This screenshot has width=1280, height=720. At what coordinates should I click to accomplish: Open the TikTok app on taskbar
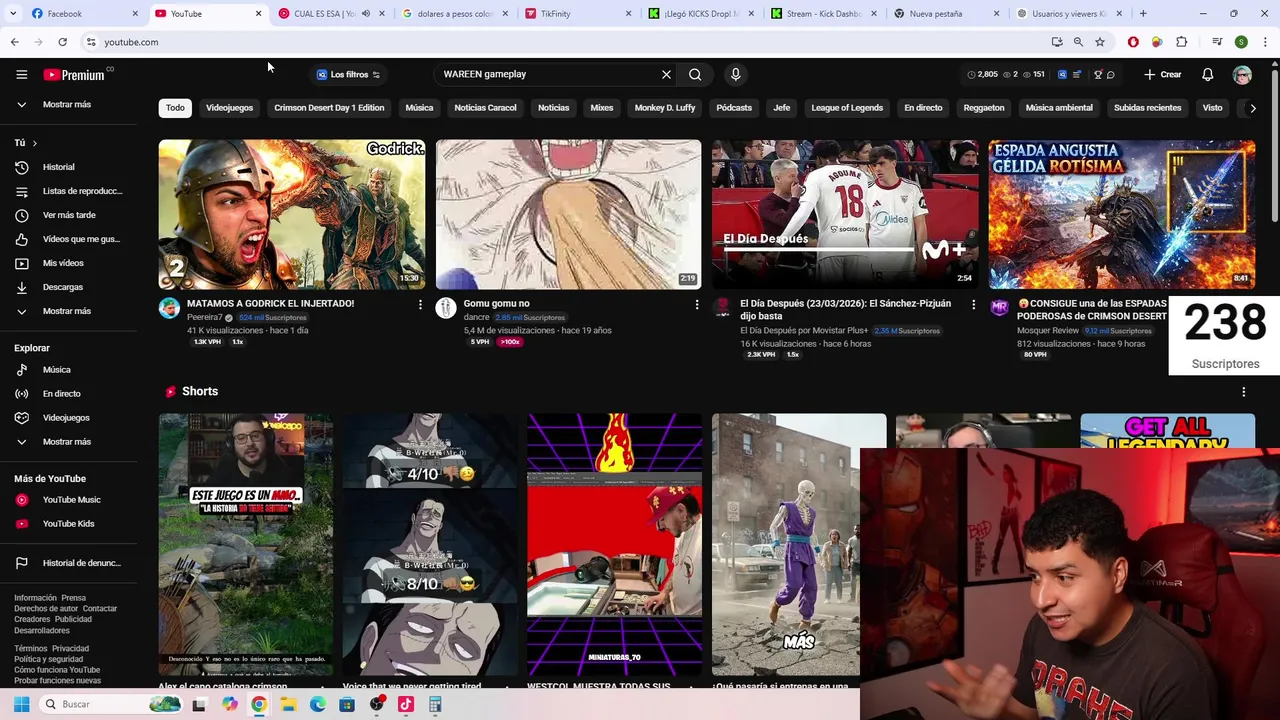point(405,704)
